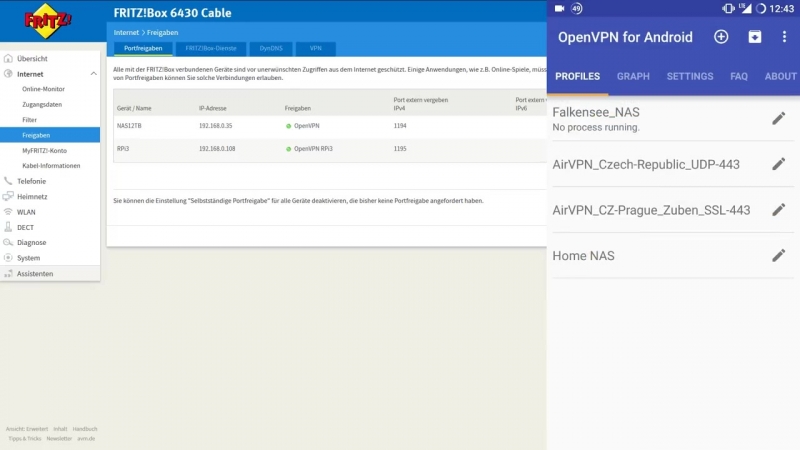Image resolution: width=800 pixels, height=450 pixels.
Task: Open Telefonie menu
Action: click(x=31, y=181)
